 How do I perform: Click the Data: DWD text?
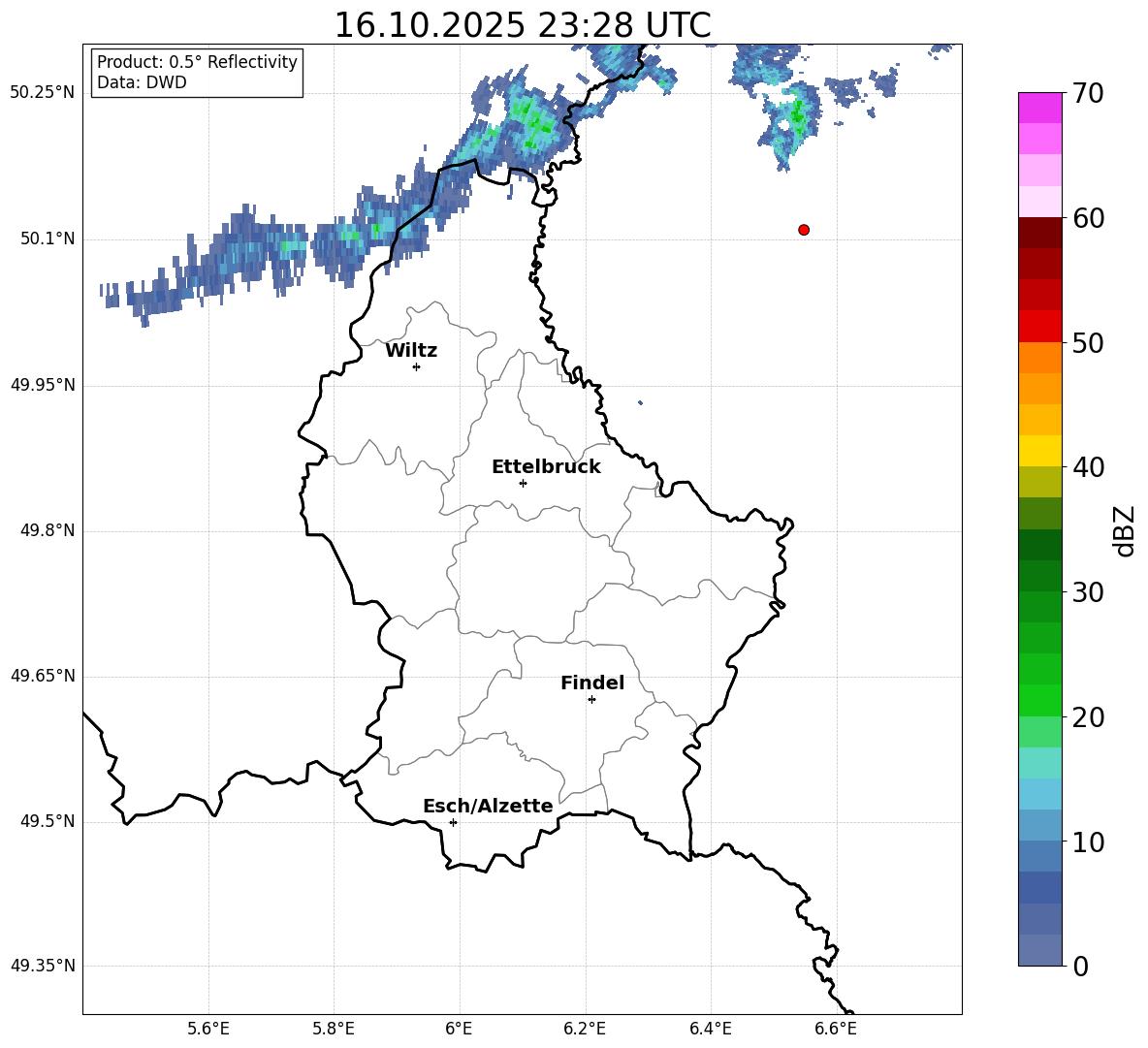142,82
